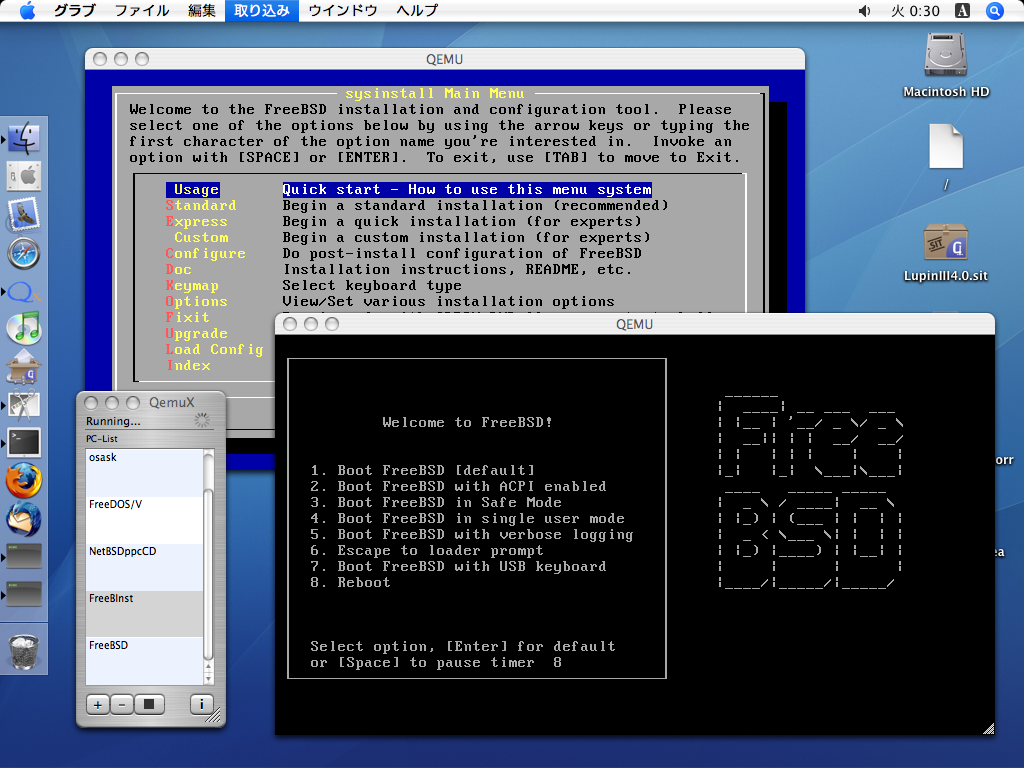Open Terminal from the Dock
This screenshot has width=1024, height=768.
coord(24,443)
